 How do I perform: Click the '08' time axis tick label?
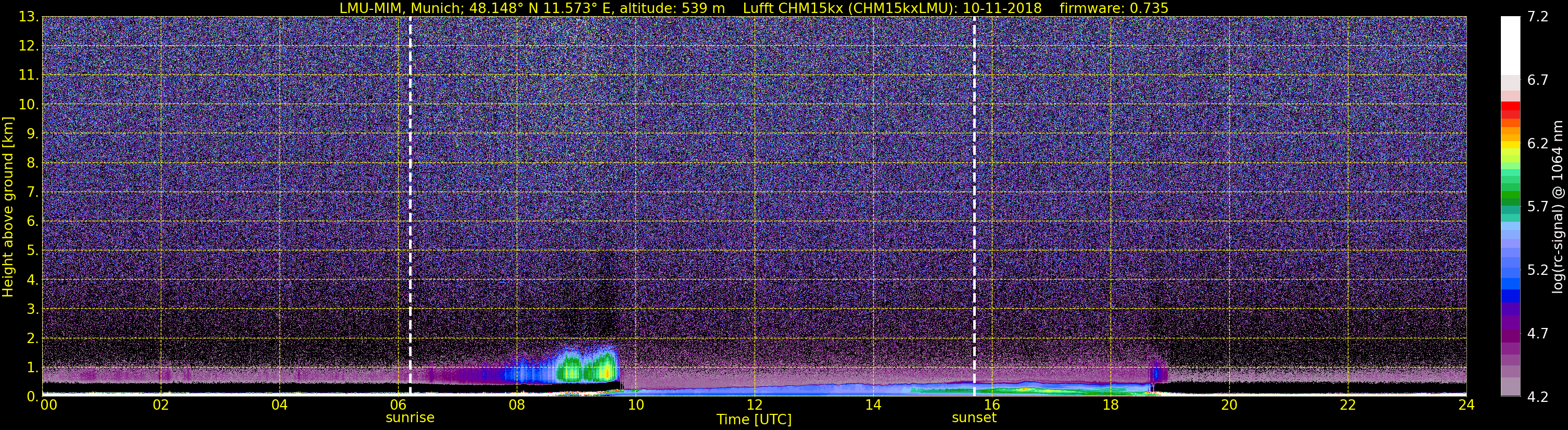(x=517, y=406)
